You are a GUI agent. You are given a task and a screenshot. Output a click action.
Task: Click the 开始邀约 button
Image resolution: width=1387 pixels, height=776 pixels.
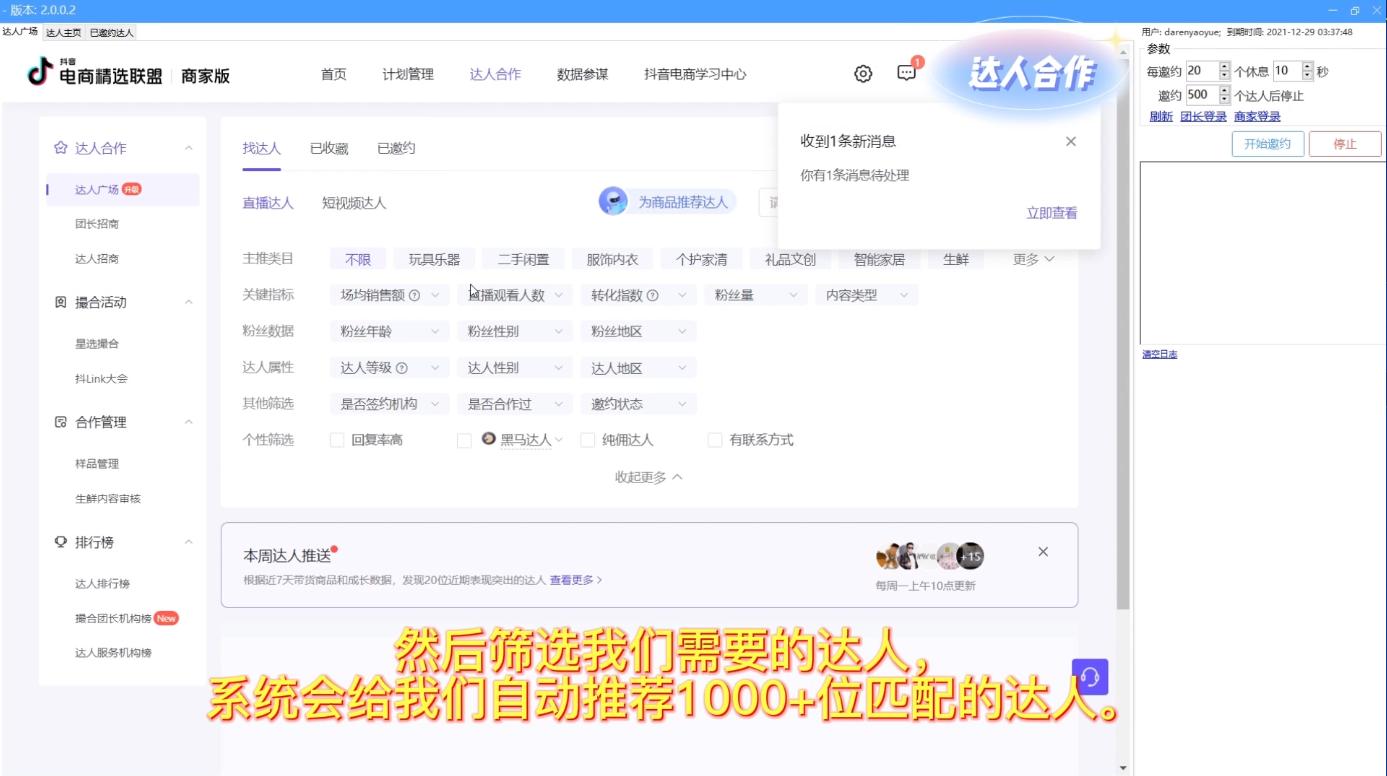(x=1266, y=143)
